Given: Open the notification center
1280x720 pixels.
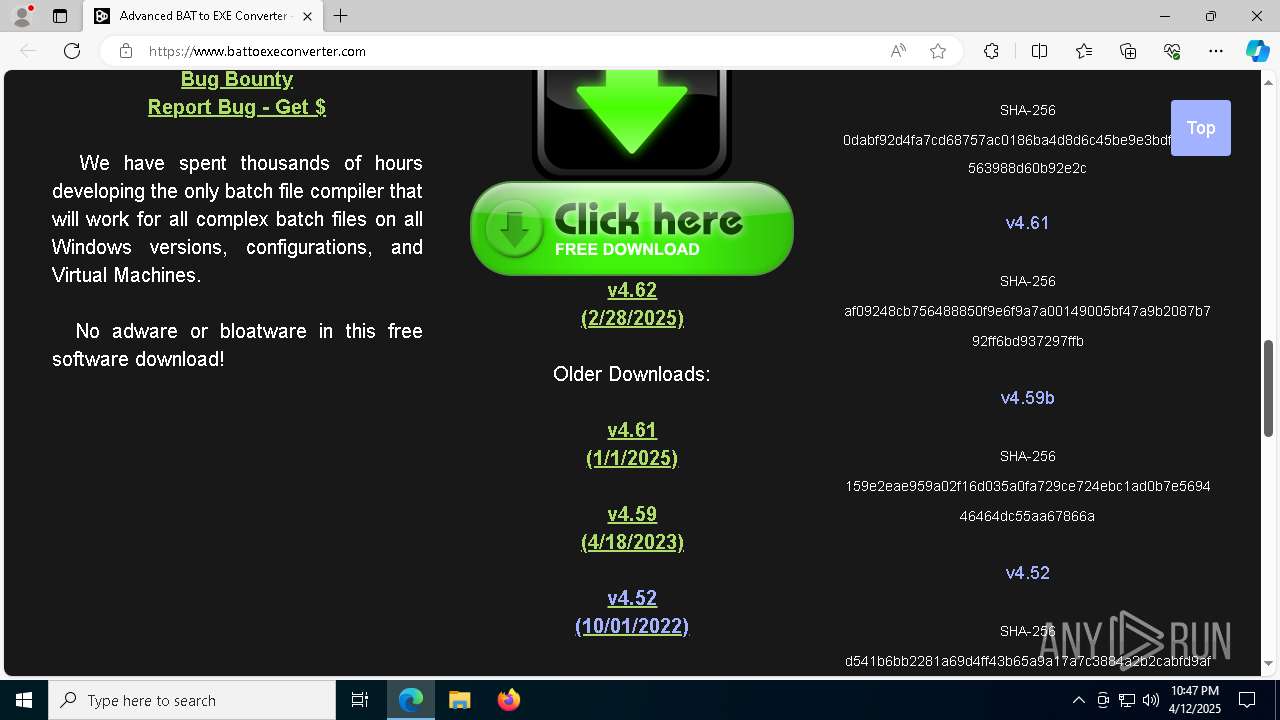Looking at the screenshot, I should coord(1247,700).
